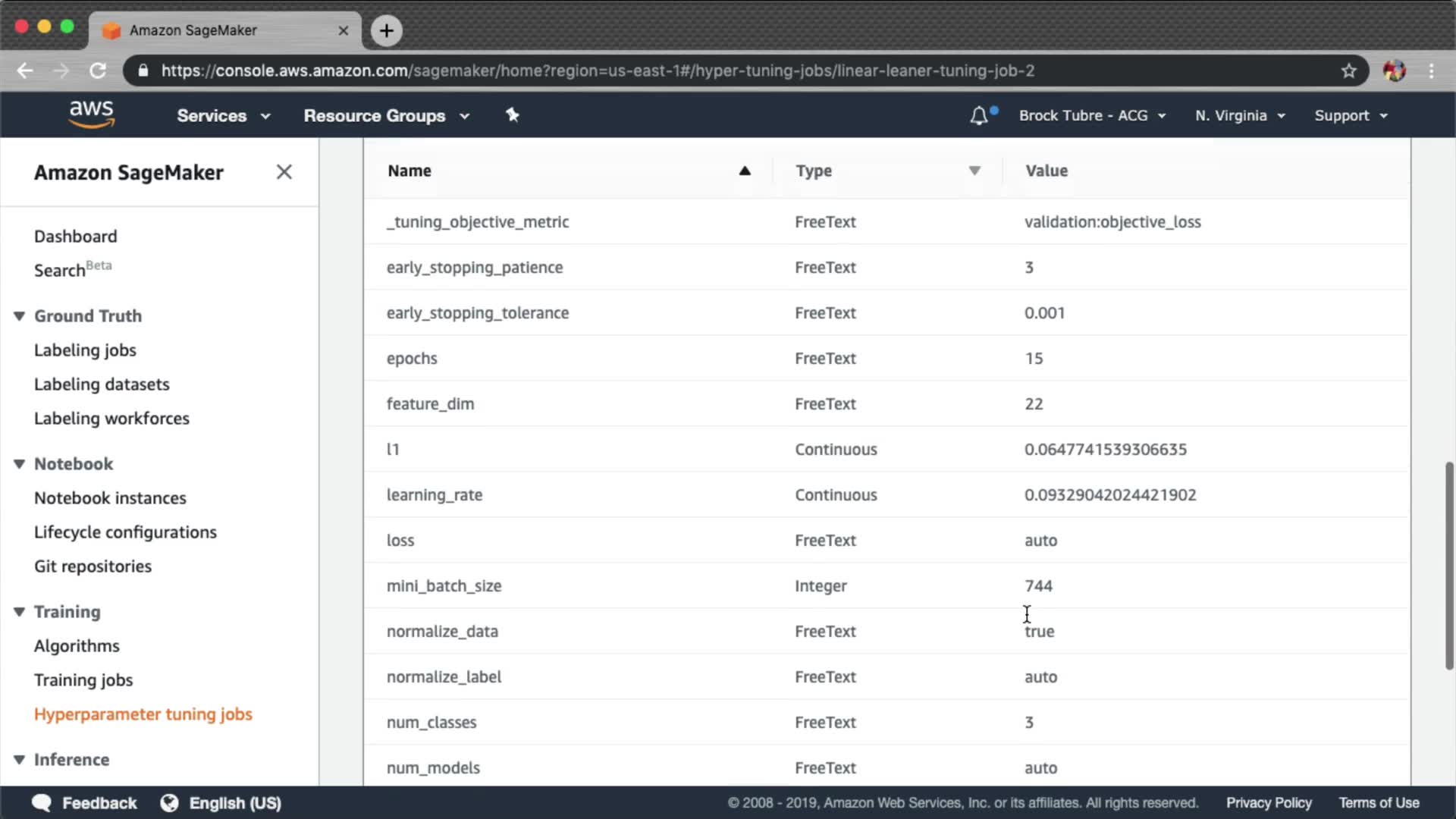Screen dimensions: 1456x819
Task: Reload the page with refresh icon
Action: 98,71
